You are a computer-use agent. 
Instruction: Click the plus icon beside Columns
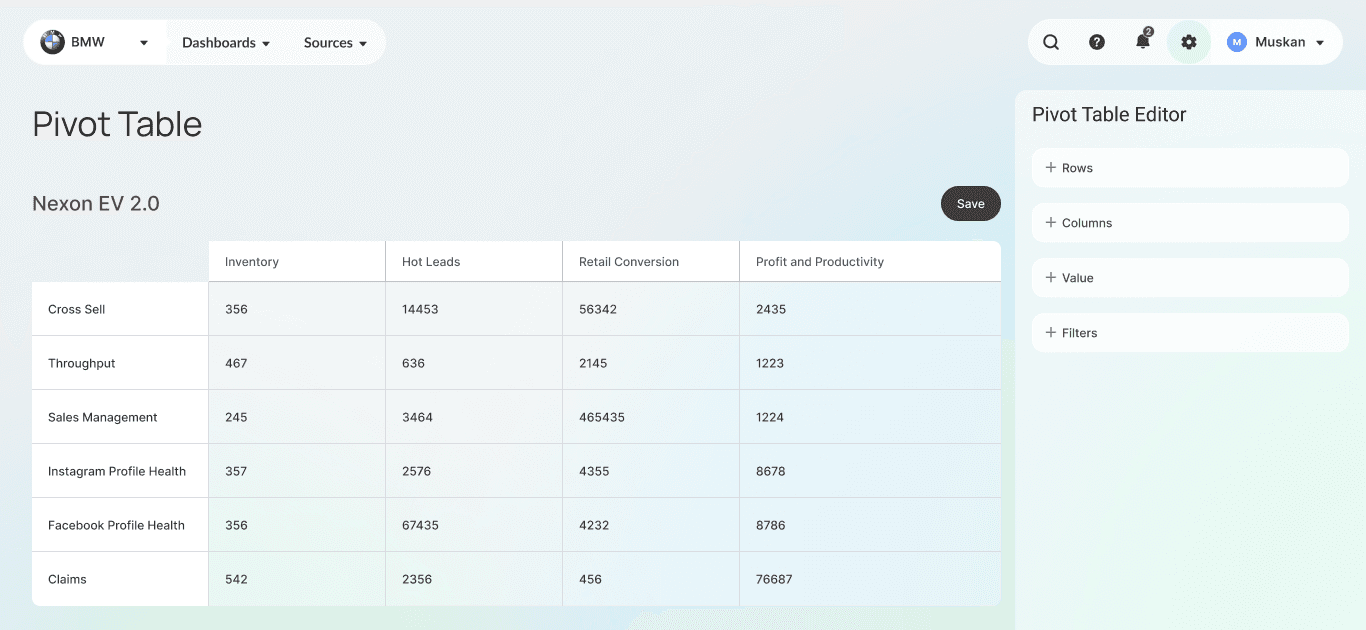pyautogui.click(x=1051, y=223)
